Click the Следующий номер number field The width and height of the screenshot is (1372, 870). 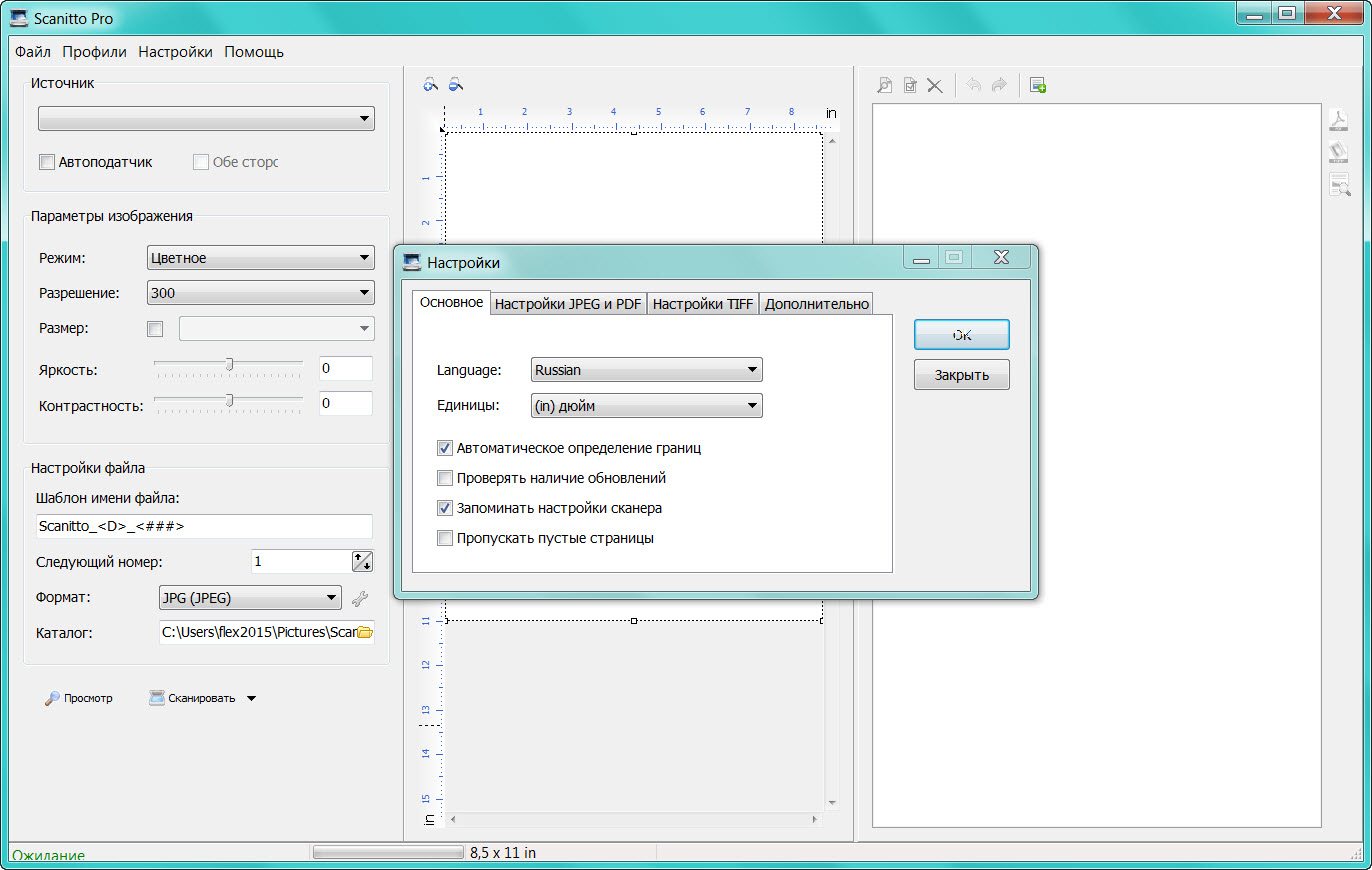tap(300, 562)
